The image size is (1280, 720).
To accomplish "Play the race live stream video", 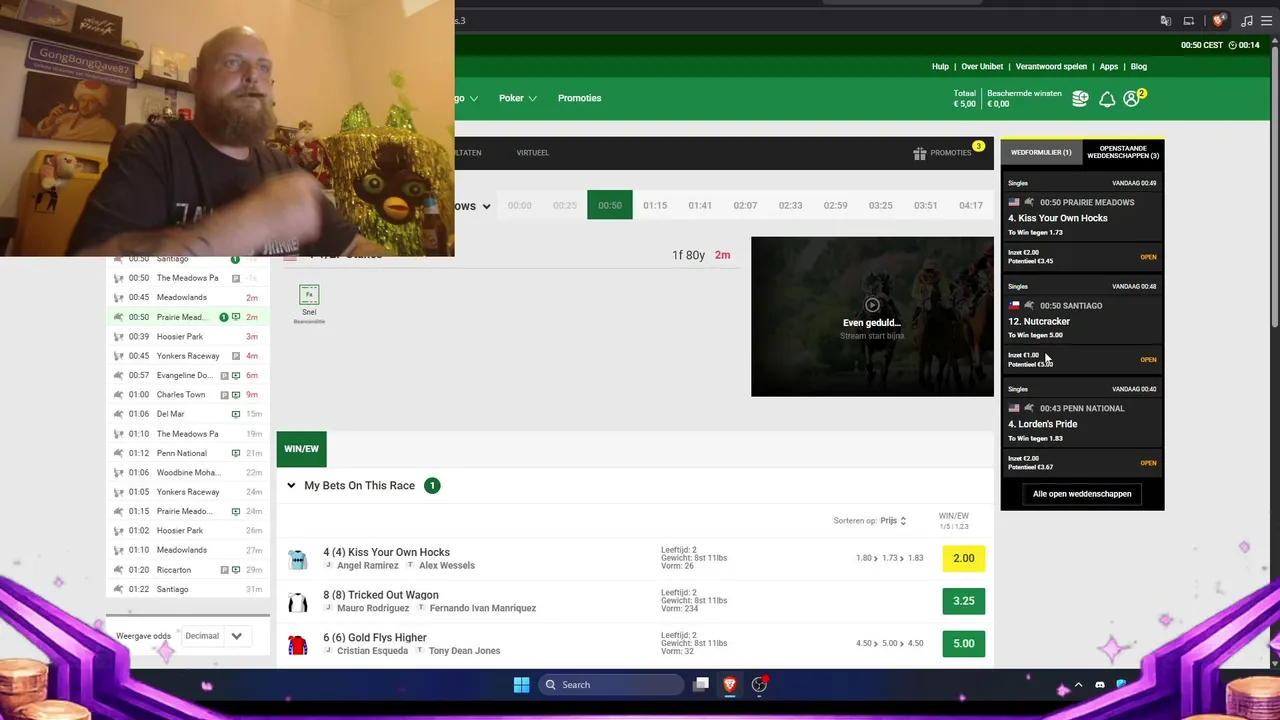I will 872,305.
